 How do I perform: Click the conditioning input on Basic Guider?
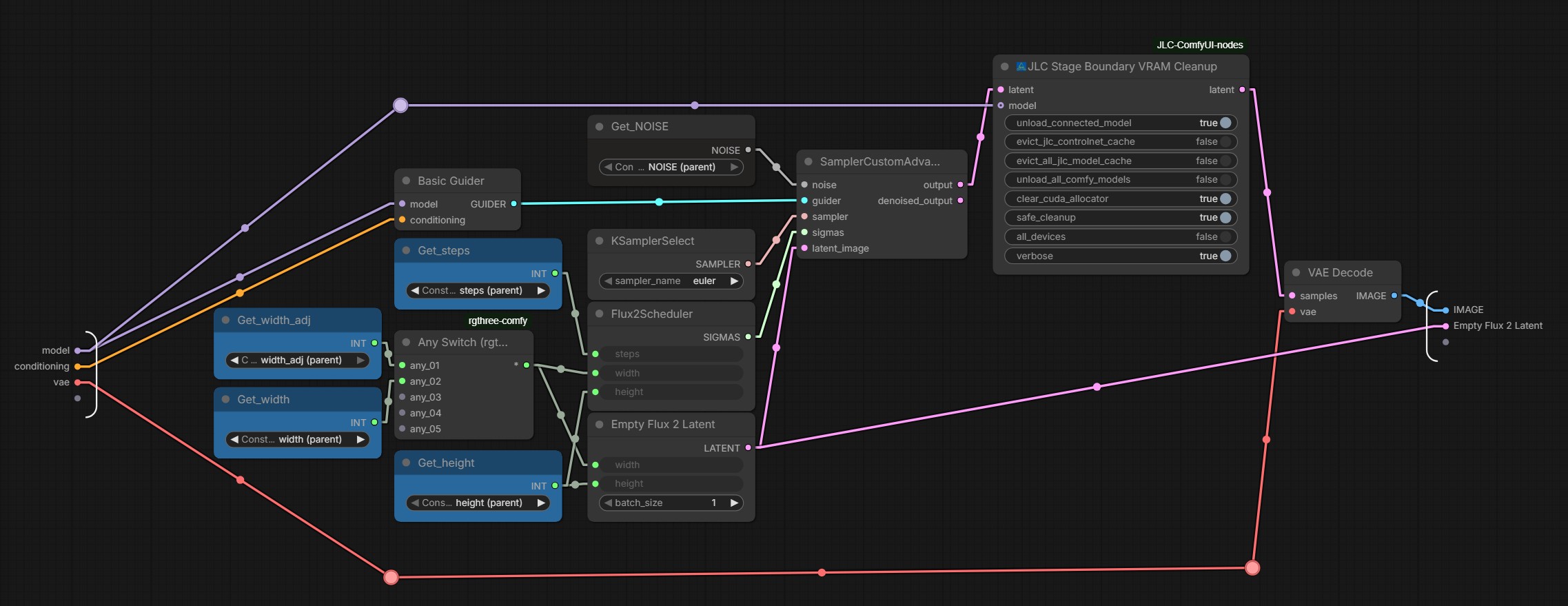tap(403, 220)
